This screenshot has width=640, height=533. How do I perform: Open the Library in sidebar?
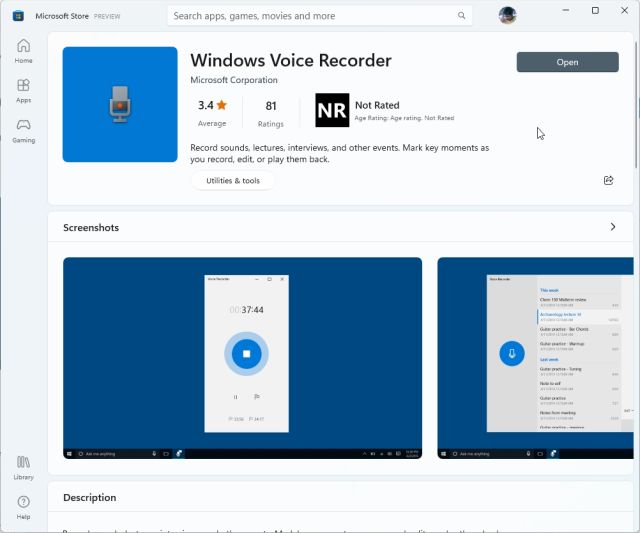click(x=23, y=468)
